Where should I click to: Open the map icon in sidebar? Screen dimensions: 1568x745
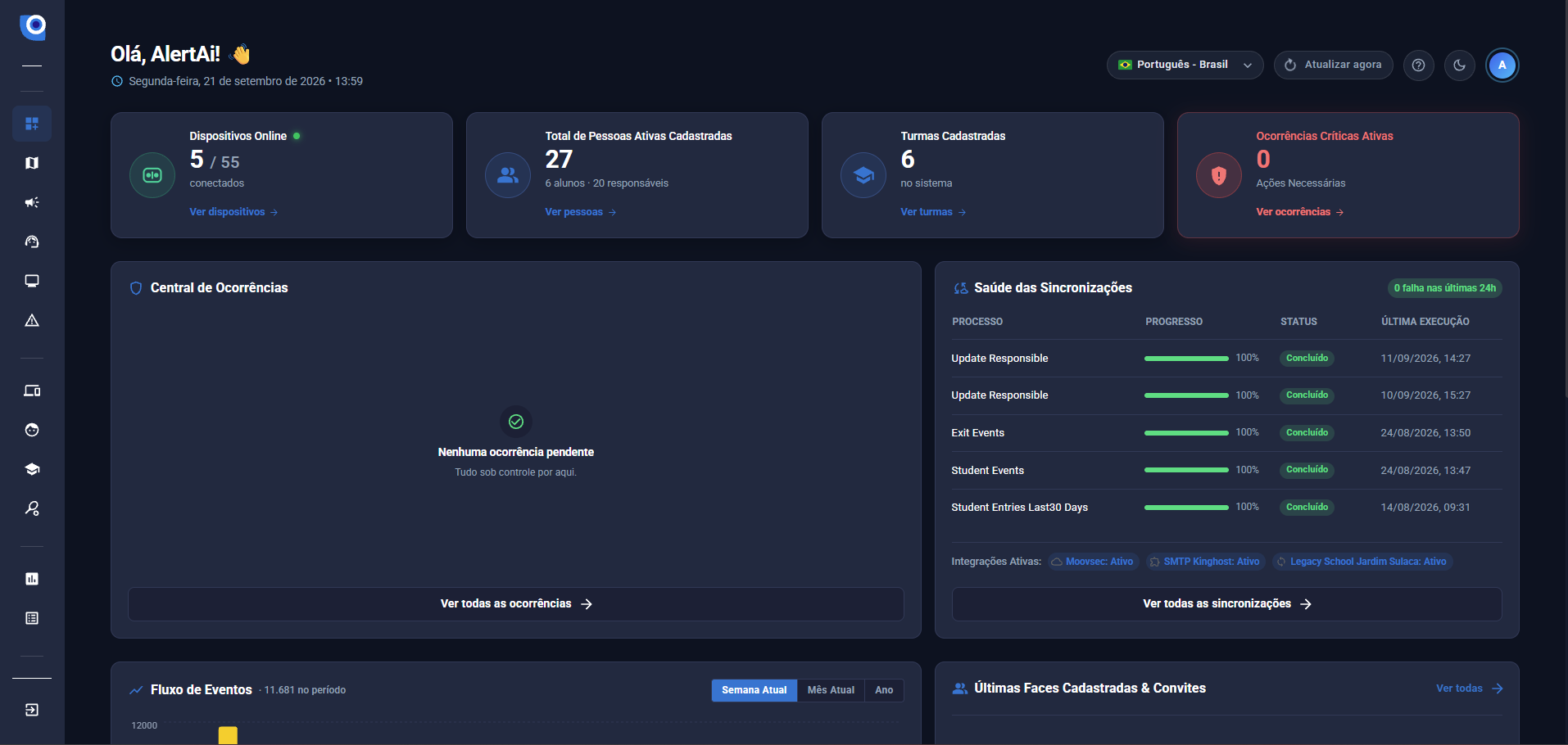pos(32,163)
